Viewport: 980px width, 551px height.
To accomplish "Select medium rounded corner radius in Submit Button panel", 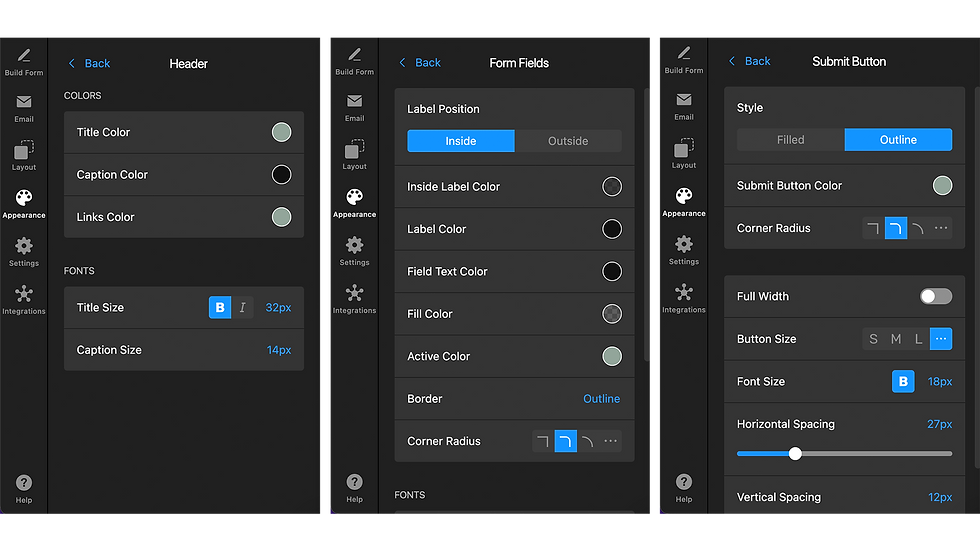I will coord(896,228).
